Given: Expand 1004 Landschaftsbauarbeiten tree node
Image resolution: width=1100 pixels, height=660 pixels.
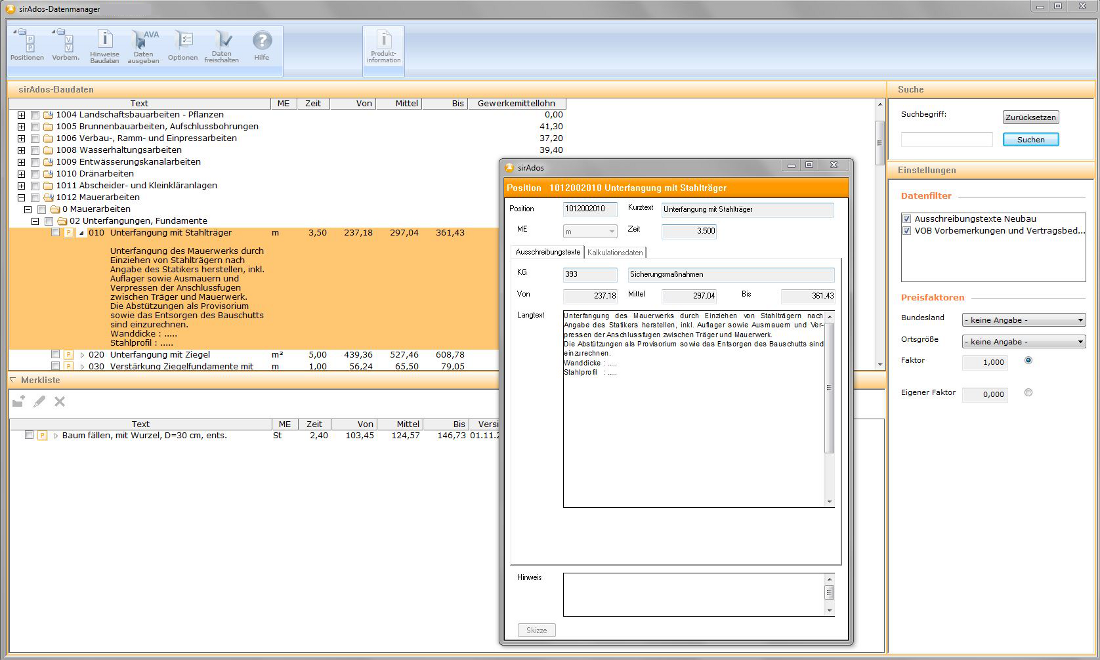Looking at the screenshot, I should pyautogui.click(x=22, y=115).
